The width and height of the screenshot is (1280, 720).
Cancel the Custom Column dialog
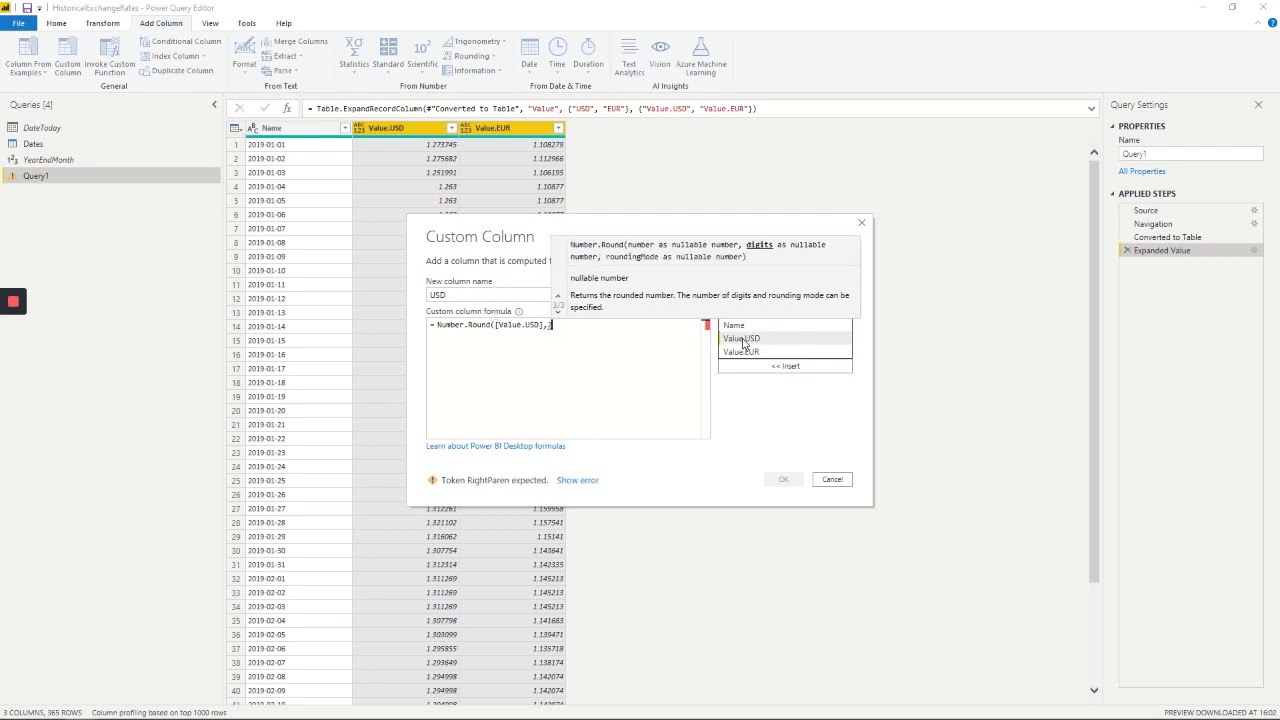point(832,479)
